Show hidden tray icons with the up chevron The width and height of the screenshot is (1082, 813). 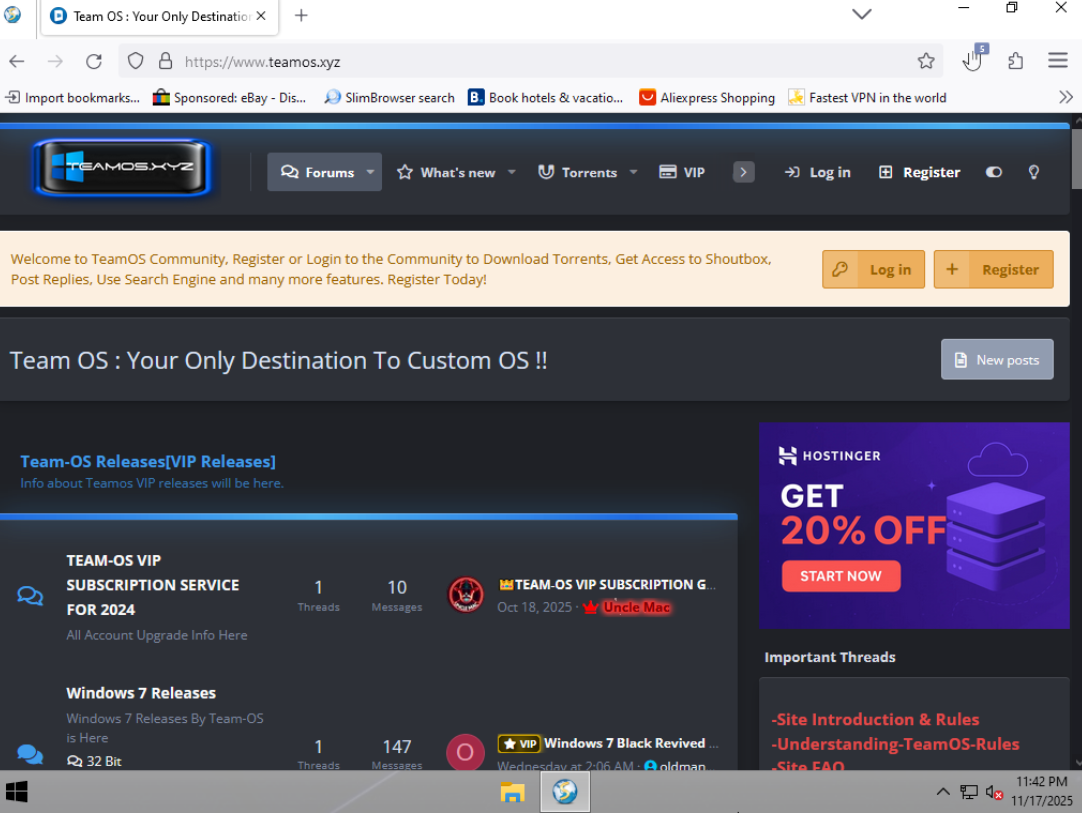pos(943,792)
